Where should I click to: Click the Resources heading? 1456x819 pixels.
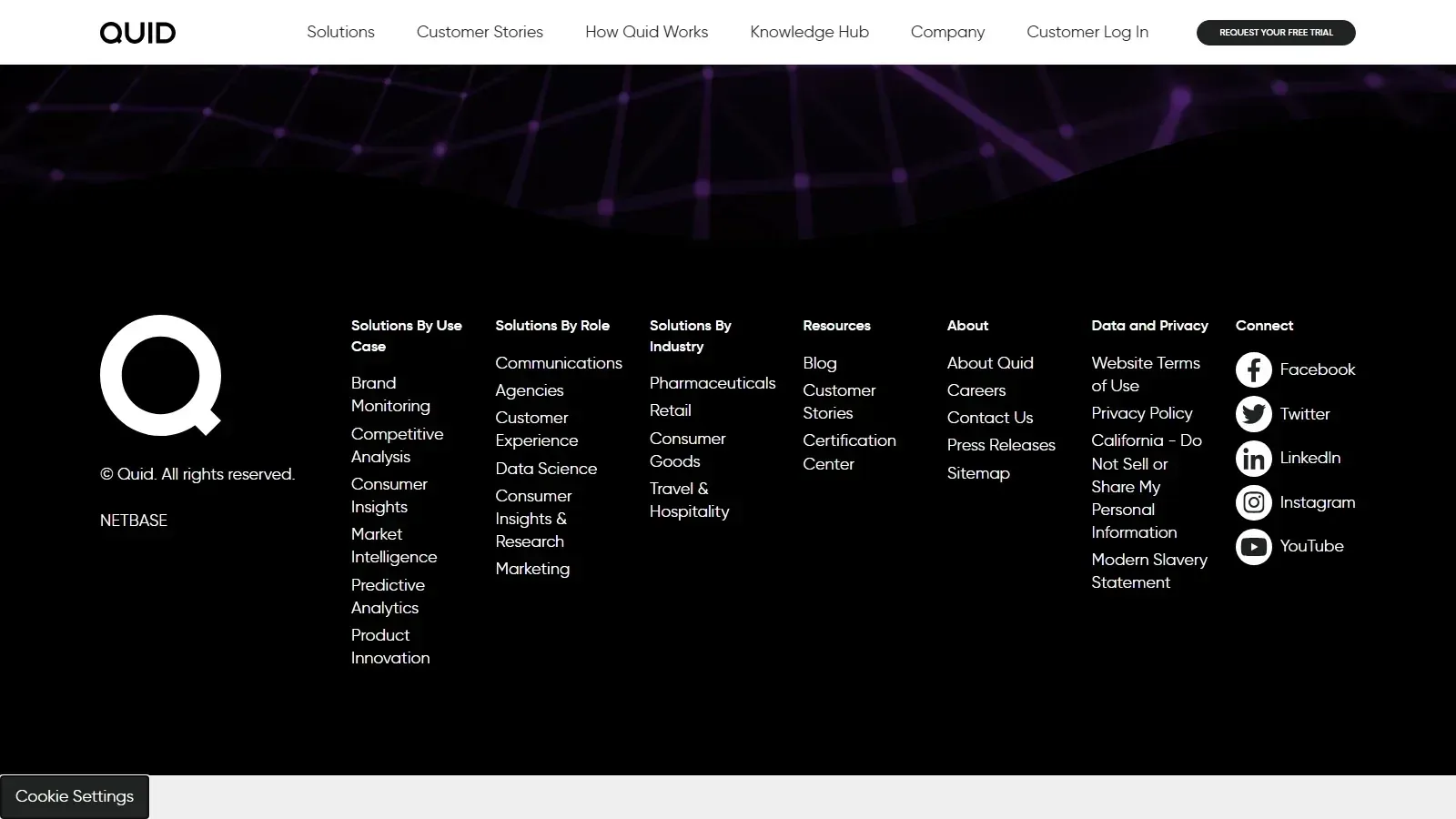click(x=836, y=326)
